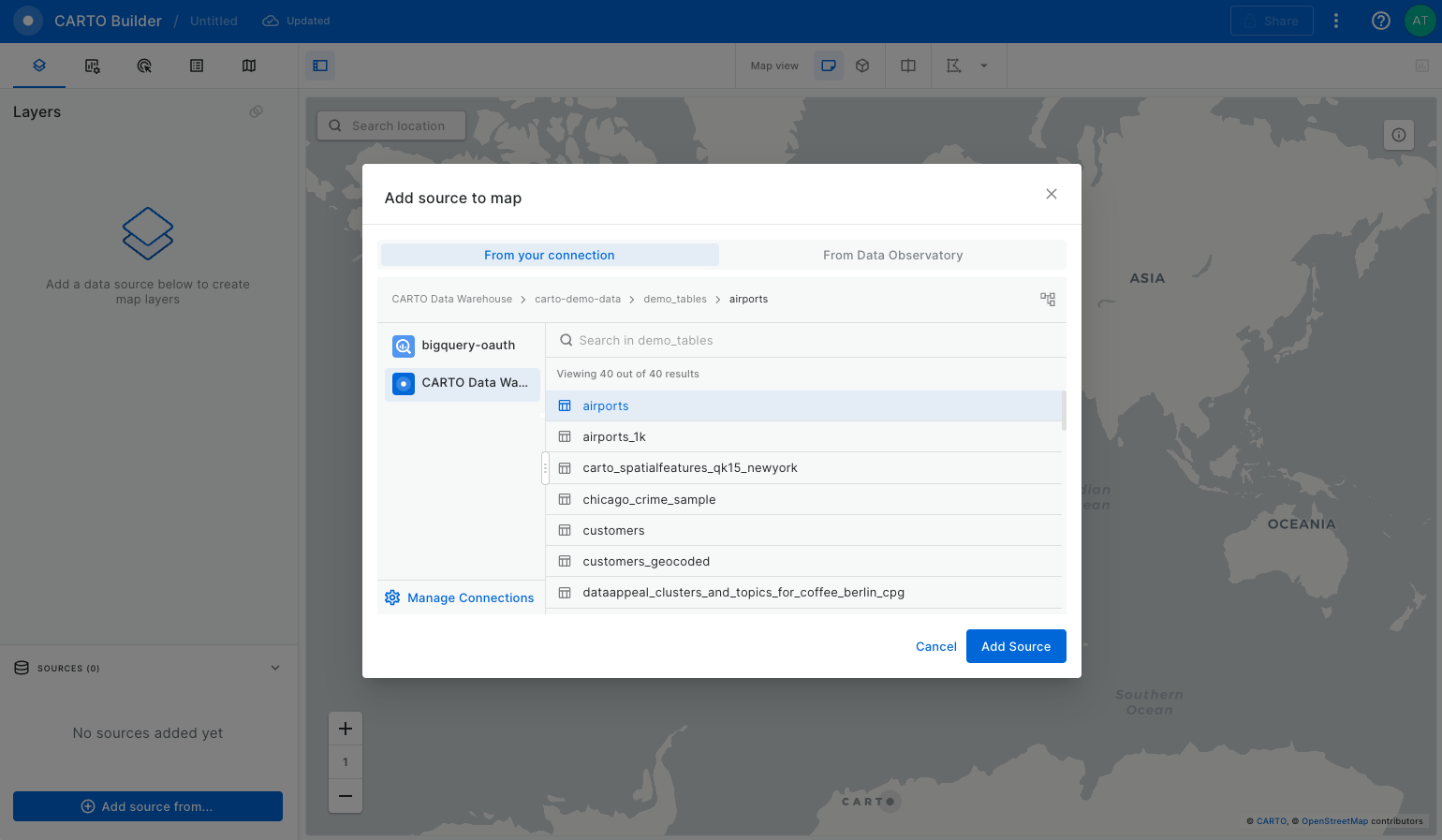Open Manage Connections link

(470, 597)
